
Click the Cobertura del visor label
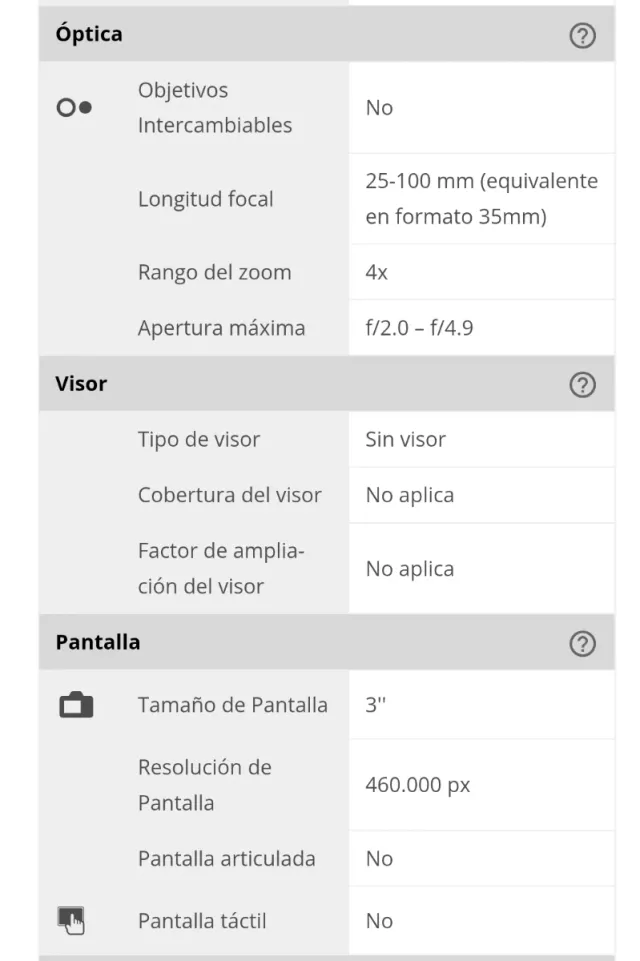[x=229, y=495]
